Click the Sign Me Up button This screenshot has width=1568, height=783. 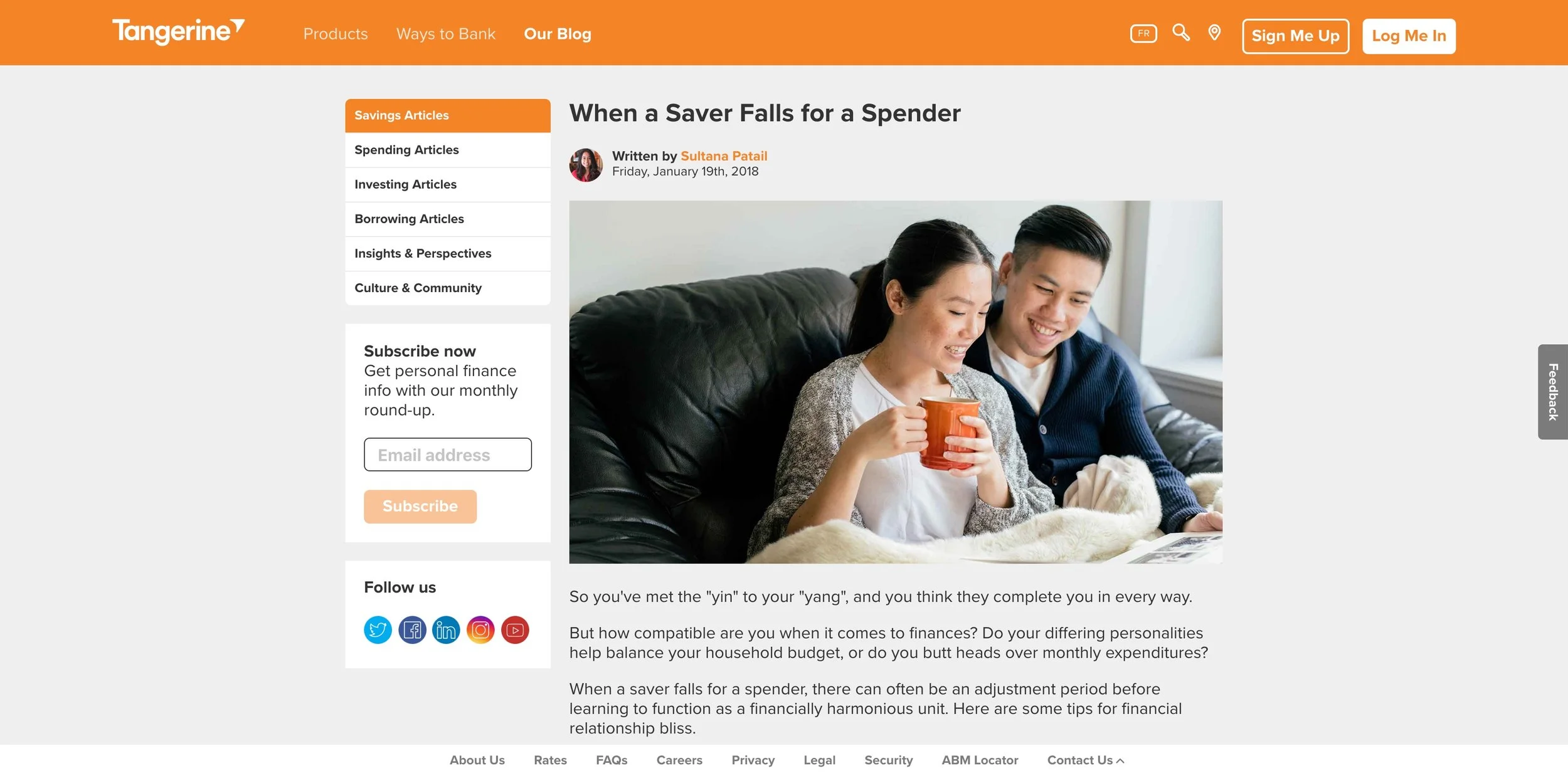pos(1295,36)
